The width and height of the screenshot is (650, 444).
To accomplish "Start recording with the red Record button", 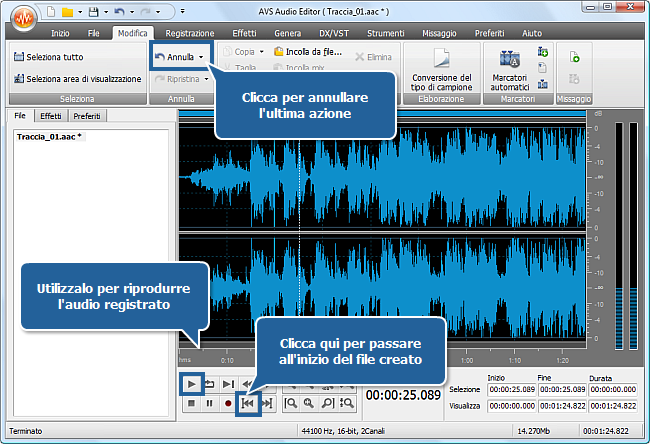I will tap(228, 402).
